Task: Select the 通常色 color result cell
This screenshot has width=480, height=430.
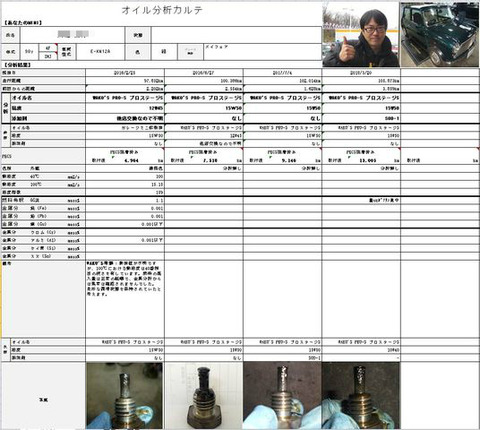Action: pyautogui.click(x=125, y=168)
